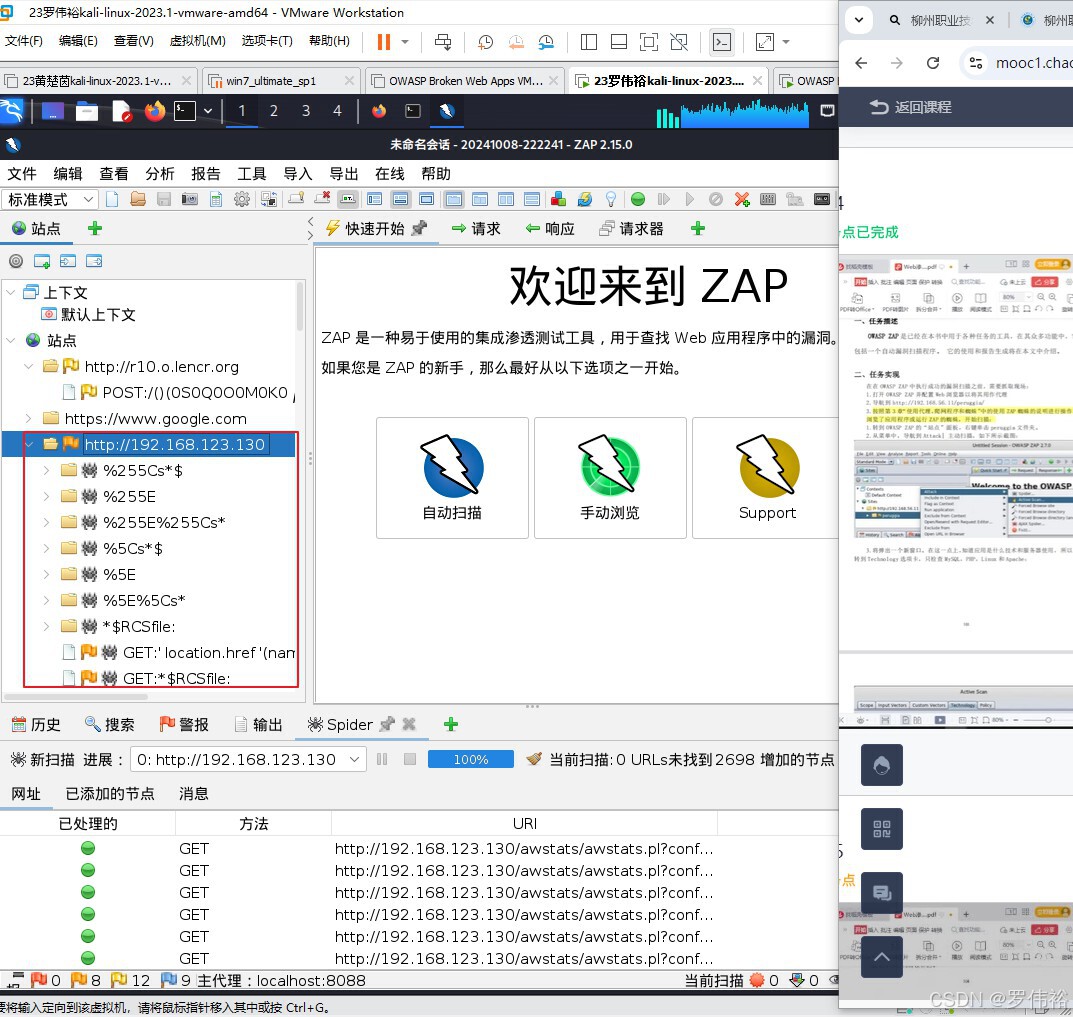The height and width of the screenshot is (1017, 1073).
Task: Open ZAP Session Properties clipboard icon
Action: (x=216, y=199)
